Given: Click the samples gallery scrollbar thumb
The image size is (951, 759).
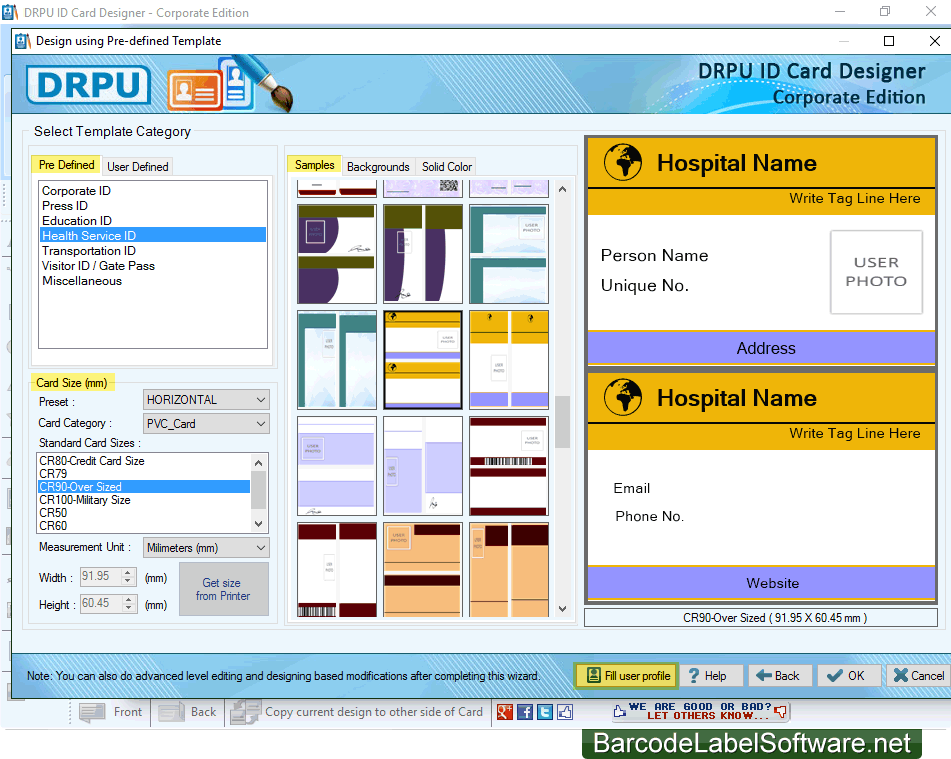Looking at the screenshot, I should [562, 422].
